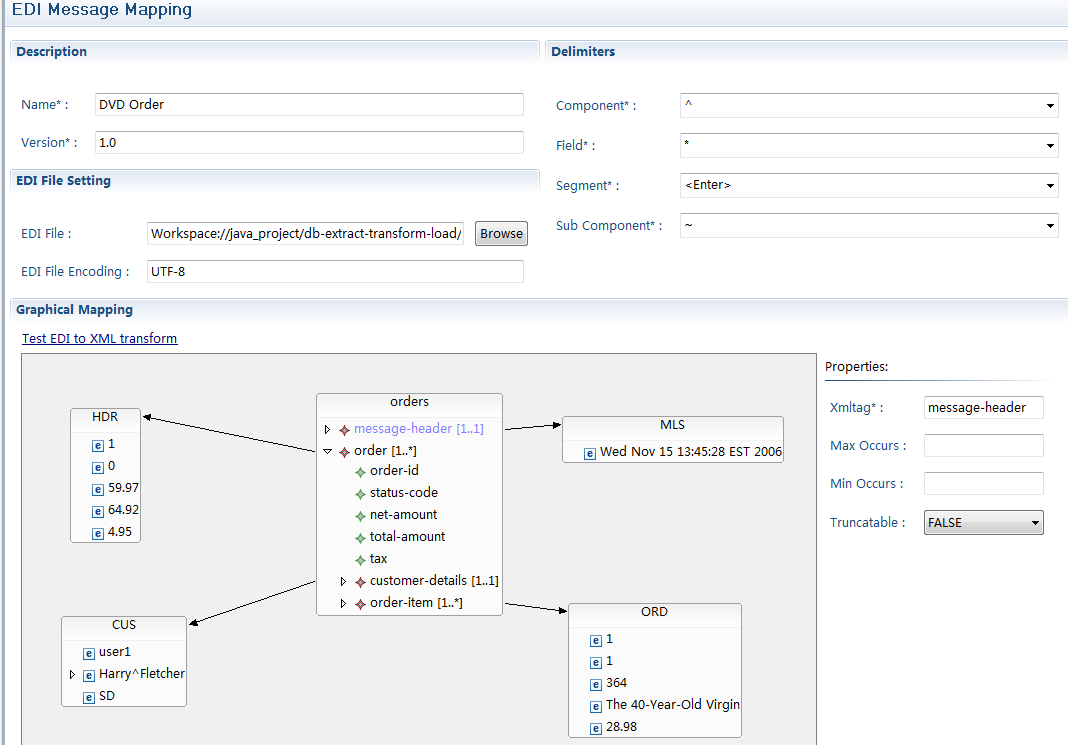Click the Browse button for EDI File
1068x745 pixels.
tap(501, 234)
